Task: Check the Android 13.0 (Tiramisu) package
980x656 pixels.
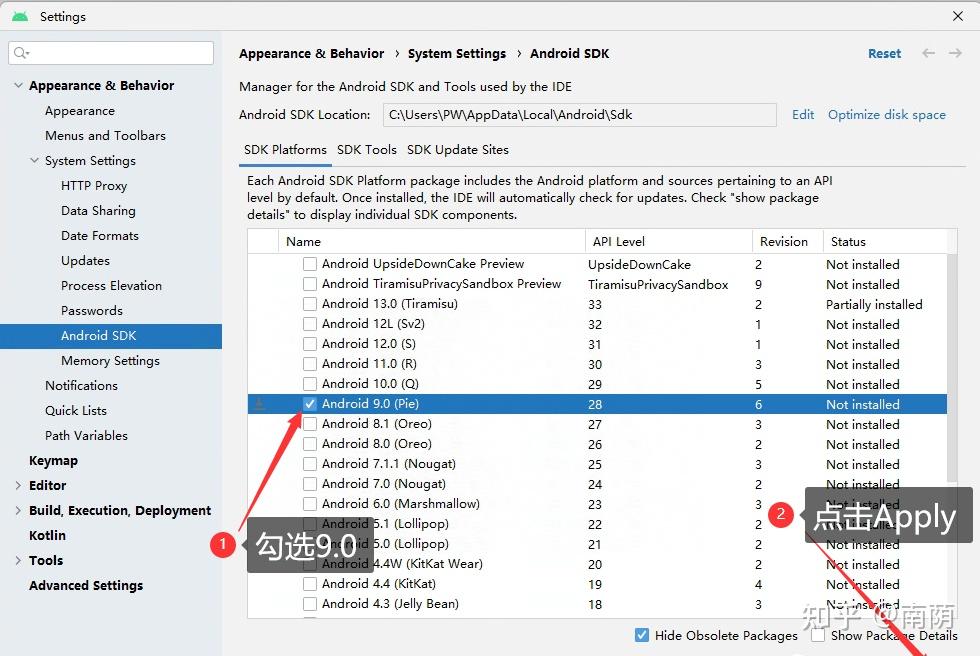Action: pyautogui.click(x=310, y=304)
